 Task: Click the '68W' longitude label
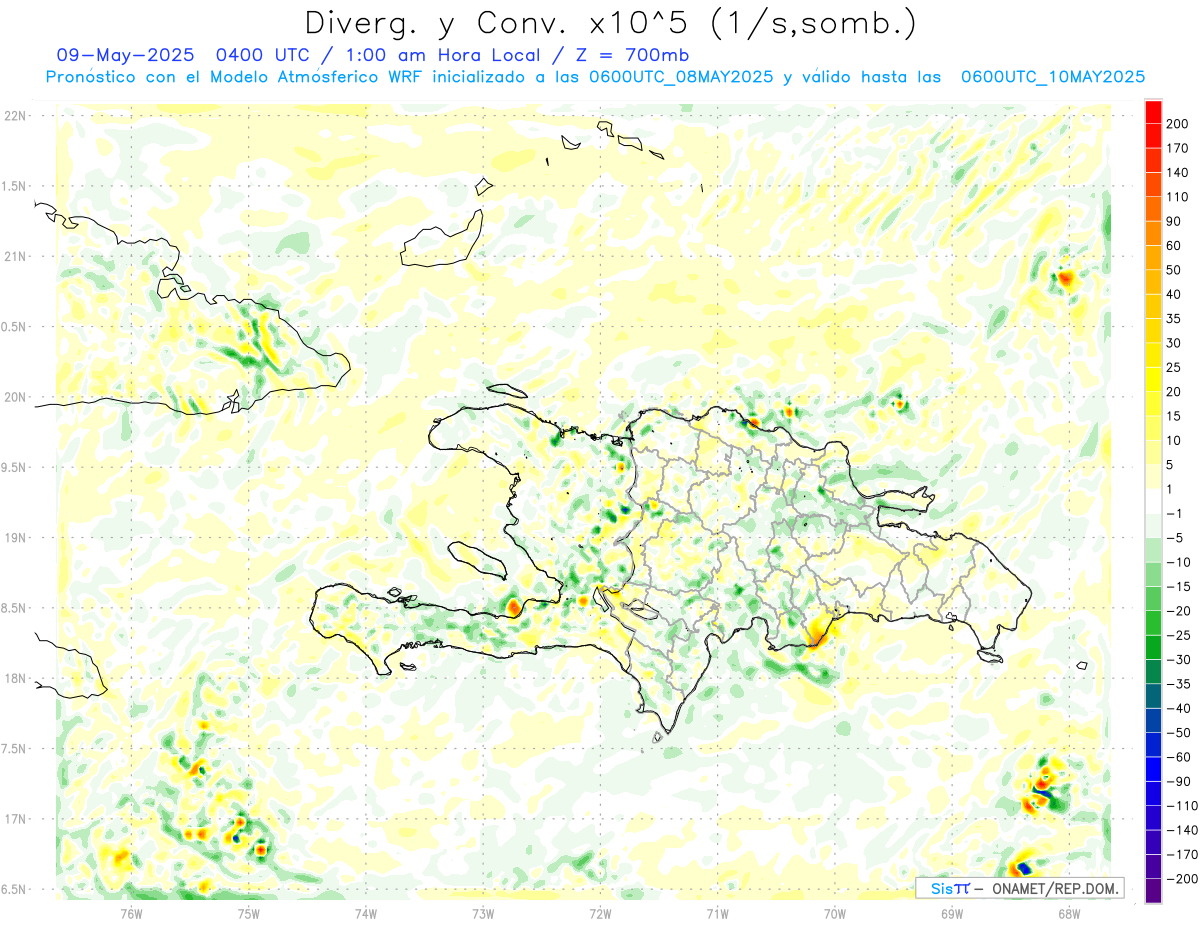coord(1069,913)
